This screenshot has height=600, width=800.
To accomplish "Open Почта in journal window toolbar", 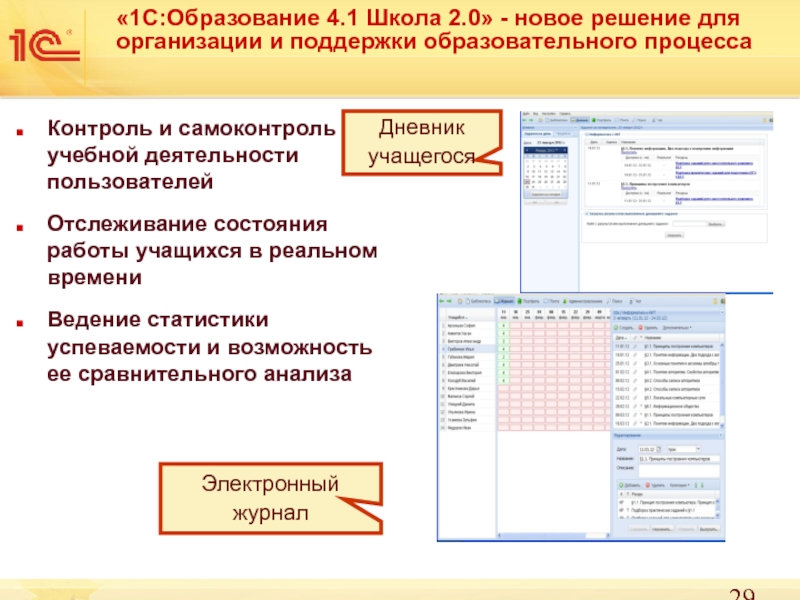I will 552,301.
